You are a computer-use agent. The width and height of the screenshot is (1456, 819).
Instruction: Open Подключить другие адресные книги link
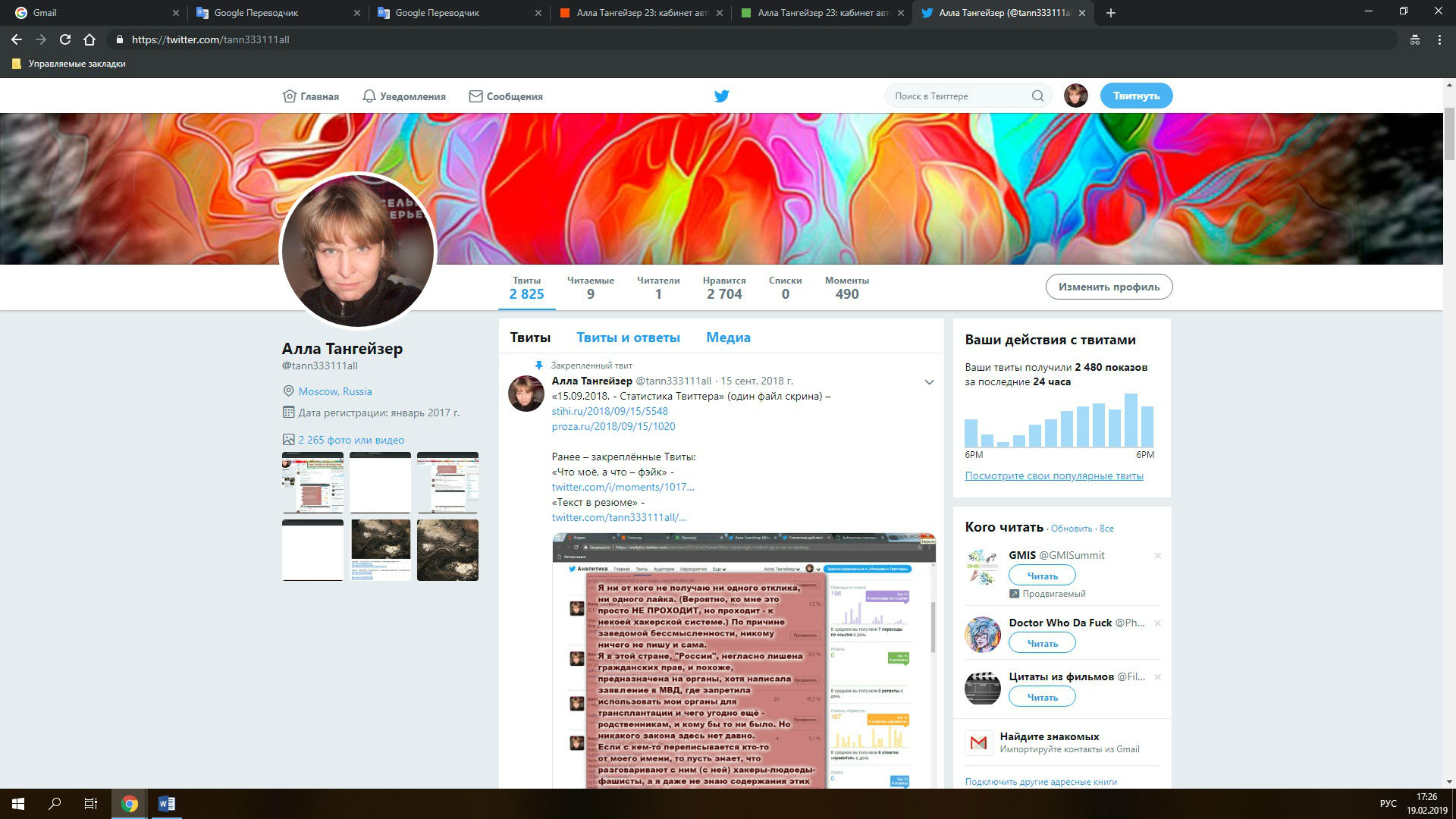(1040, 782)
